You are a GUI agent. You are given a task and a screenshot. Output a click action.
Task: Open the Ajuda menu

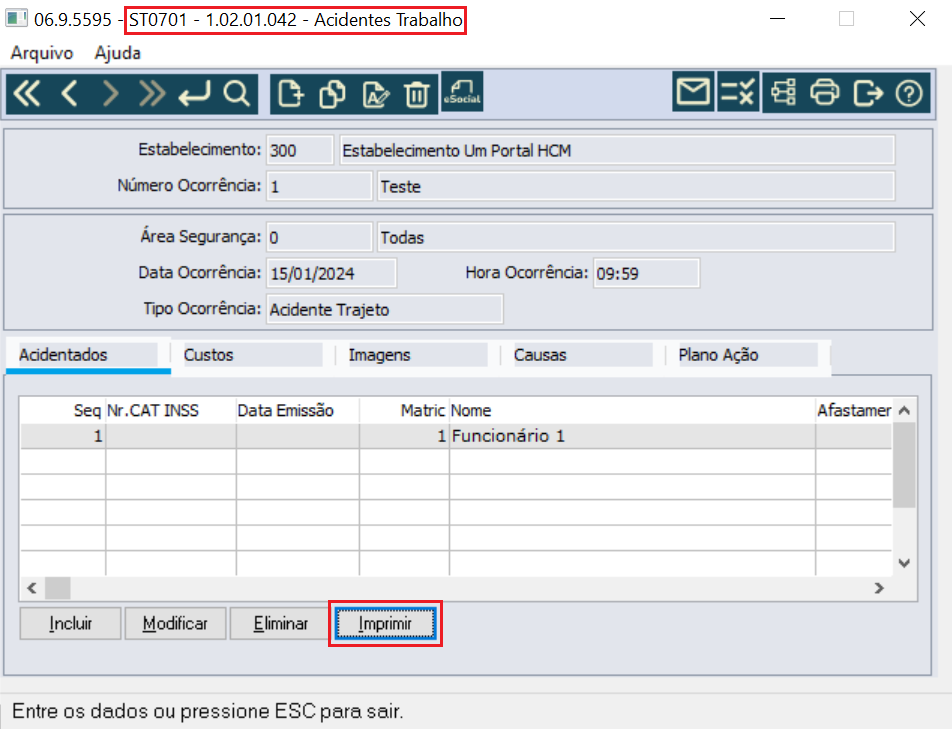(118, 53)
